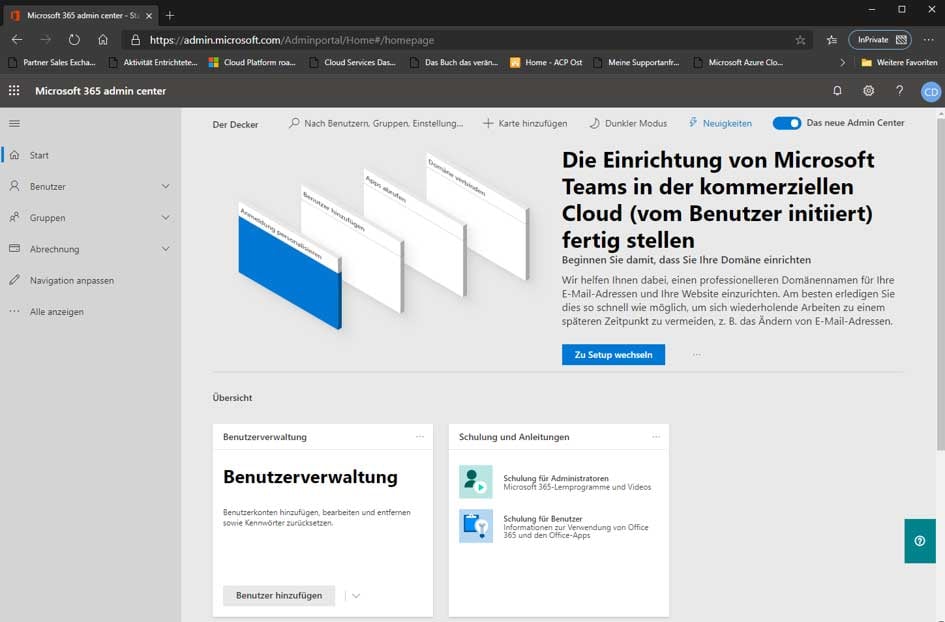945x622 pixels.
Task: Collapse the navigation hamburger menu
Action: (14, 124)
